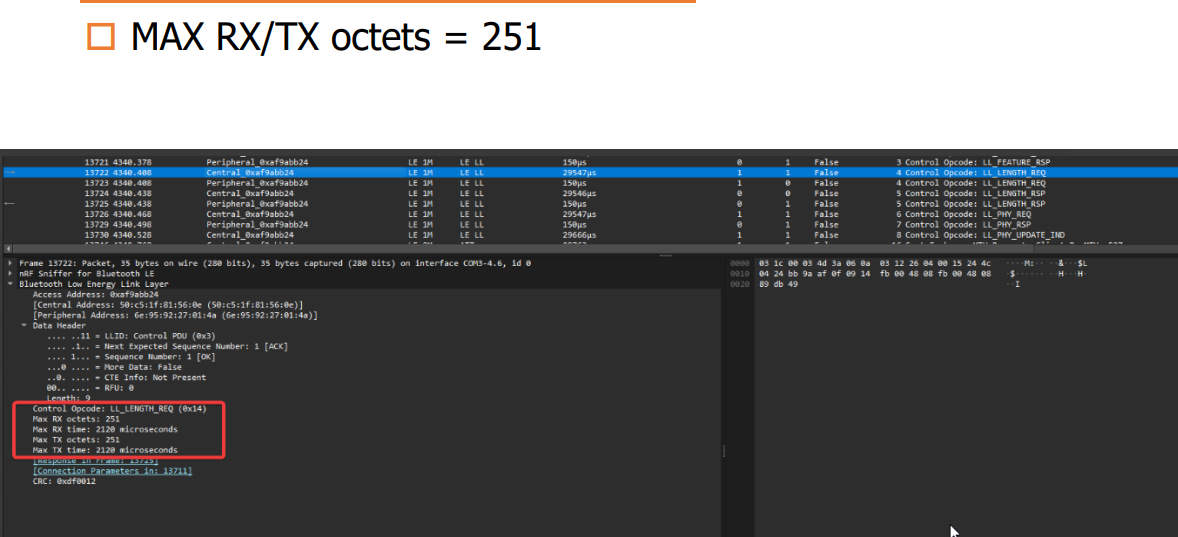Select the Max TX time field

click(x=105, y=451)
